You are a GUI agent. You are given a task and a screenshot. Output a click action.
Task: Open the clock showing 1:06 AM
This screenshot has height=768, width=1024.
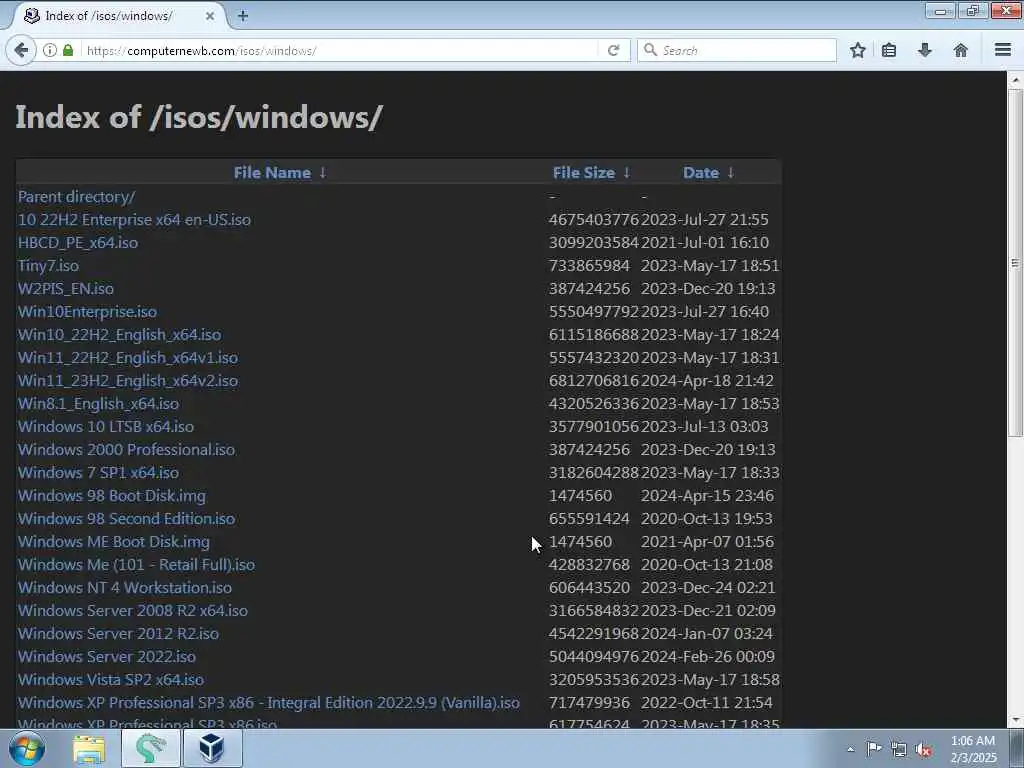[x=973, y=749]
